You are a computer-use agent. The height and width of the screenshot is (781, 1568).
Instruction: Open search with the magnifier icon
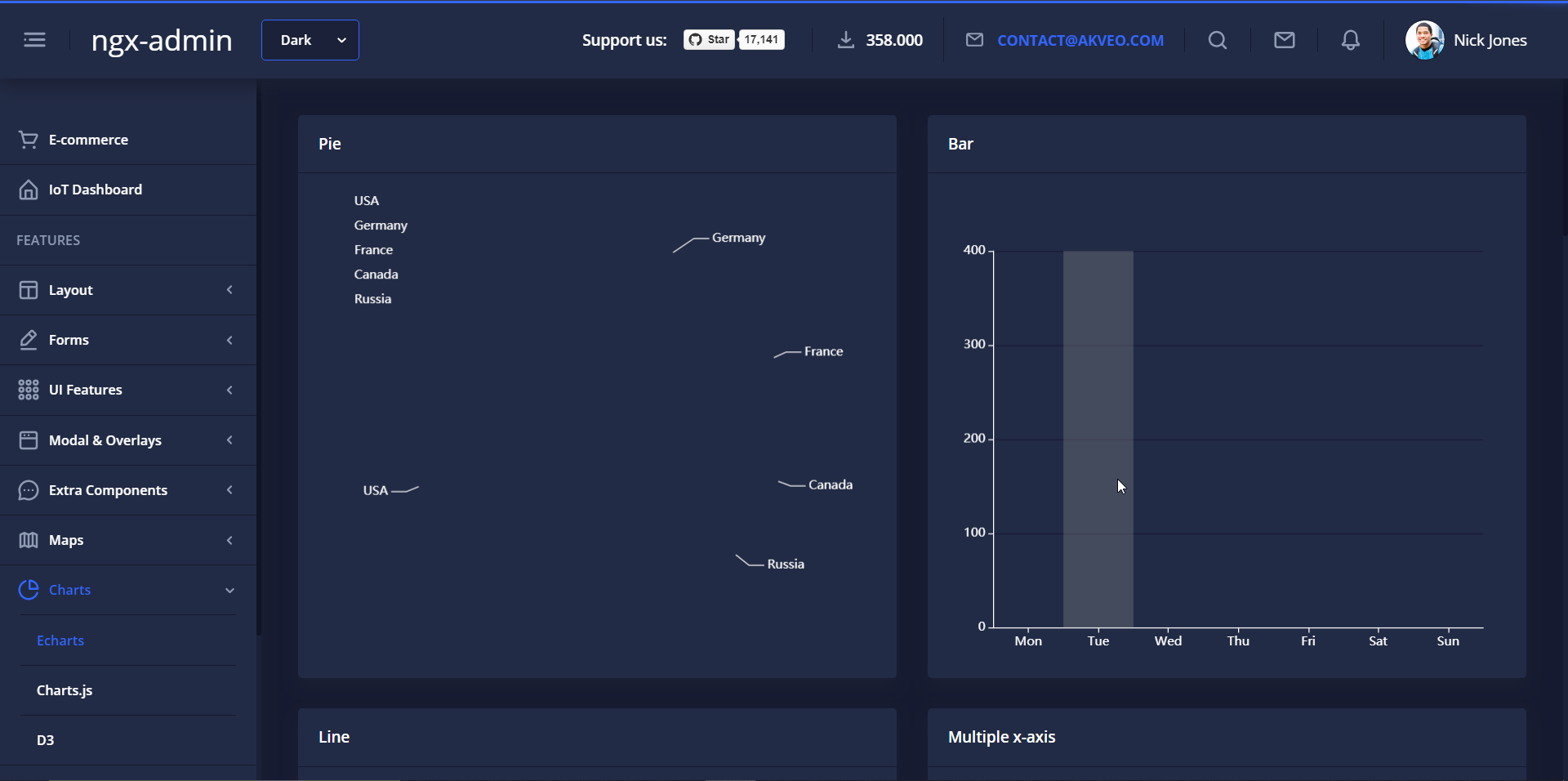[1218, 40]
